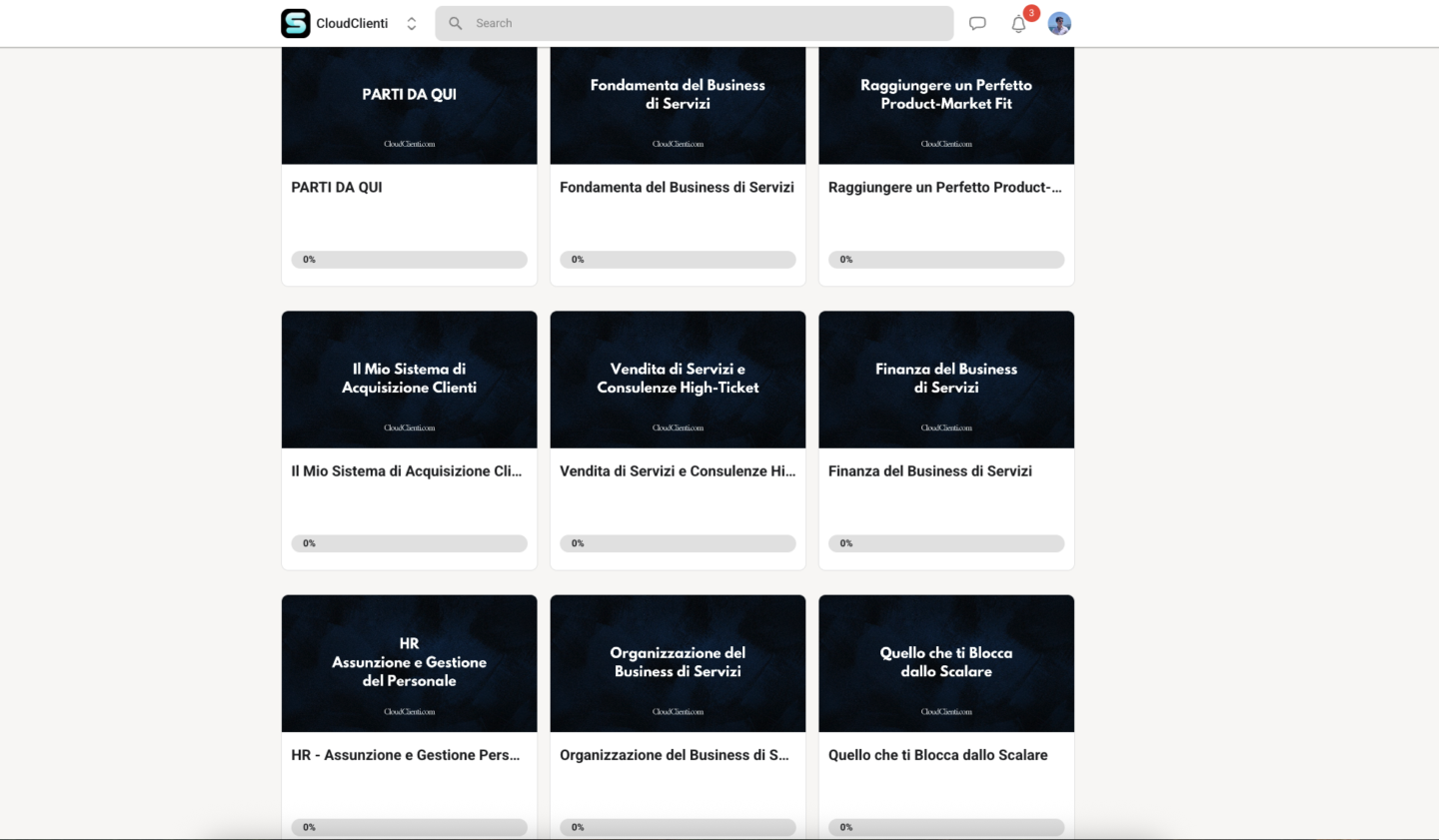Click Il Mio Sistema progress bar

[410, 543]
